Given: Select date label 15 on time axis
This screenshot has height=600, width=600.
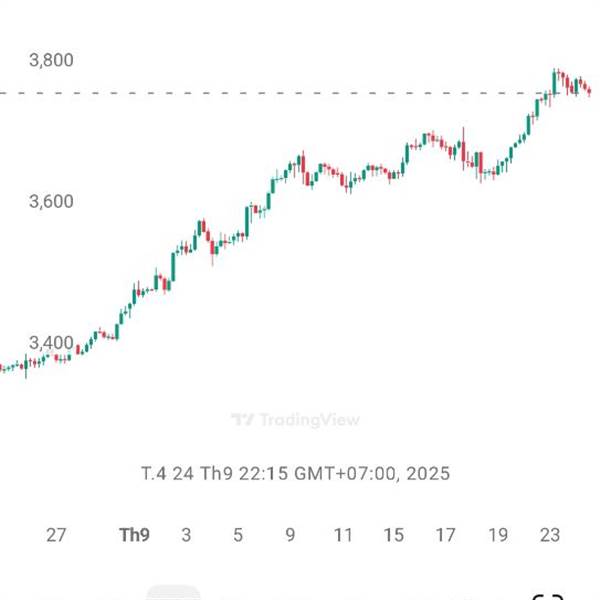Looking at the screenshot, I should pyautogui.click(x=395, y=535).
